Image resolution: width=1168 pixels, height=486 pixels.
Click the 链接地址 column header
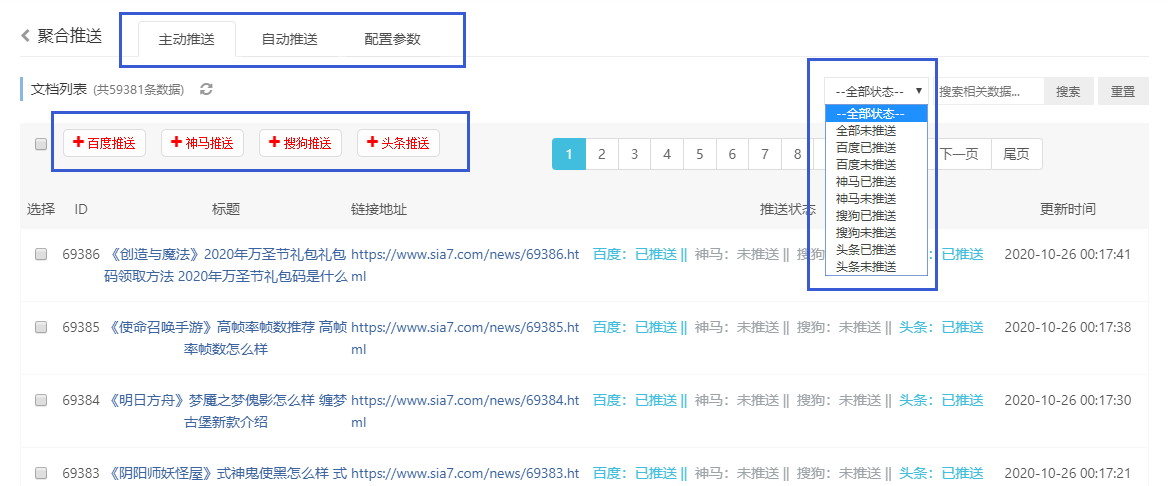click(378, 209)
